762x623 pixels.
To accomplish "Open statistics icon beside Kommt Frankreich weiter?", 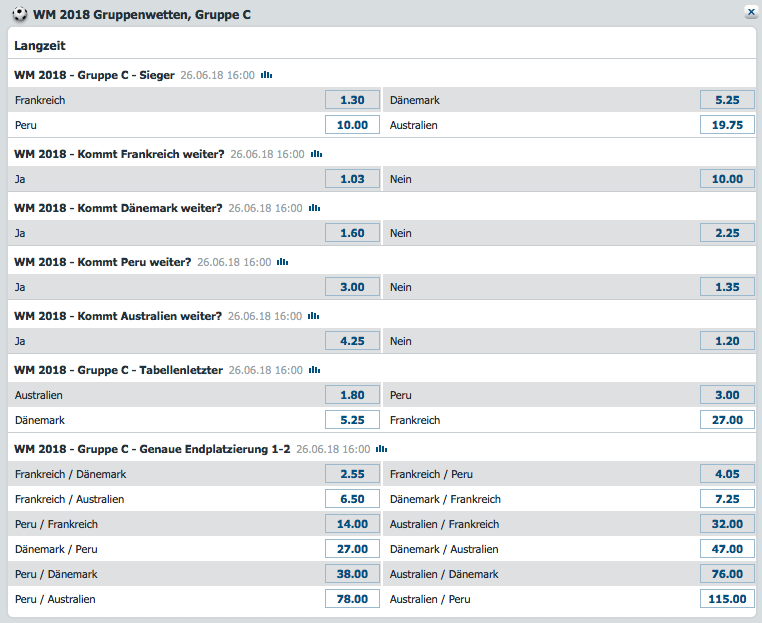I will (x=316, y=154).
